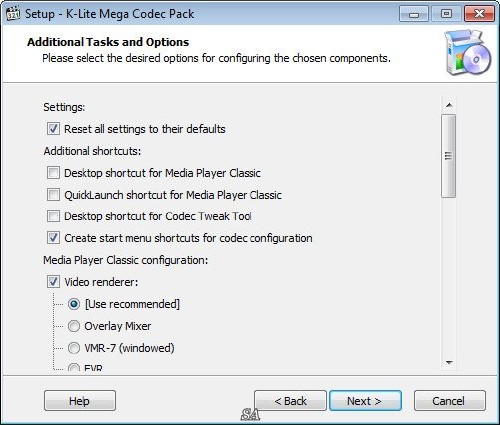The image size is (500, 425).
Task: Uncheck Reset all settings to their defaults
Action: pyautogui.click(x=53, y=129)
